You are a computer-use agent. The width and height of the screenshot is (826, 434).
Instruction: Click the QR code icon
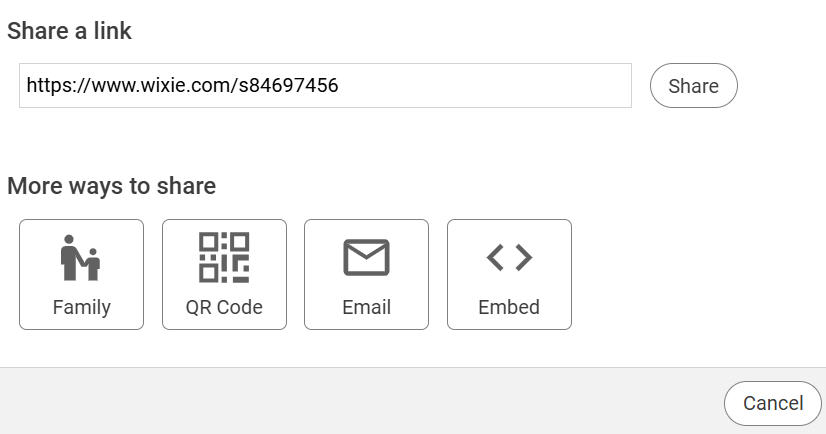(x=224, y=258)
